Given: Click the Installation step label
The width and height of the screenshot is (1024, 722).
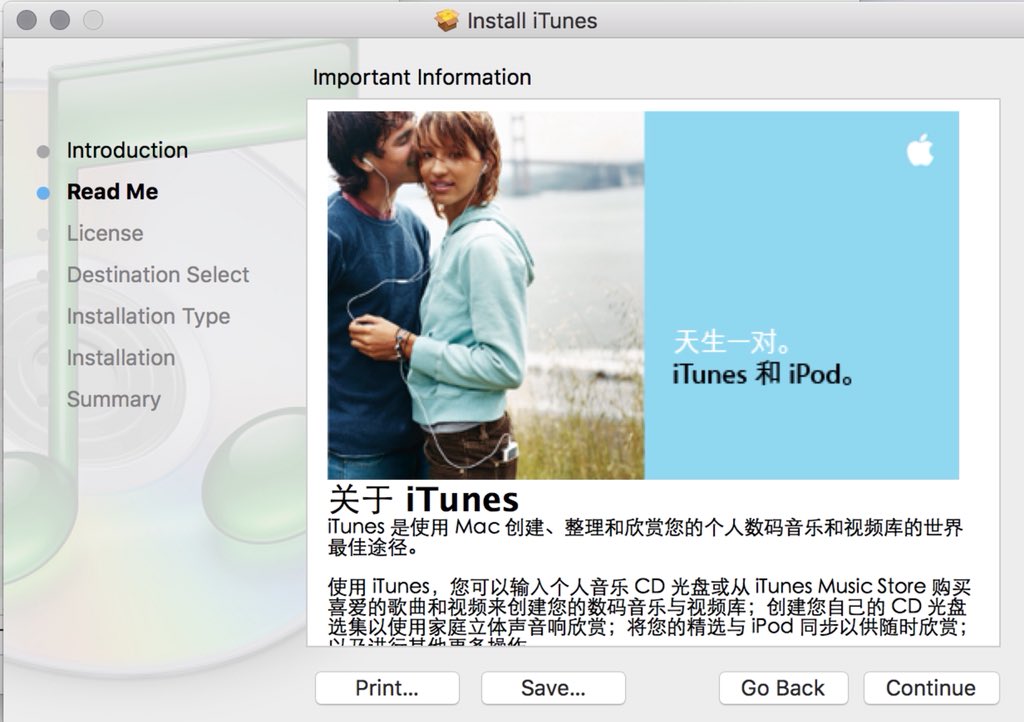Looking at the screenshot, I should pyautogui.click(x=121, y=358).
